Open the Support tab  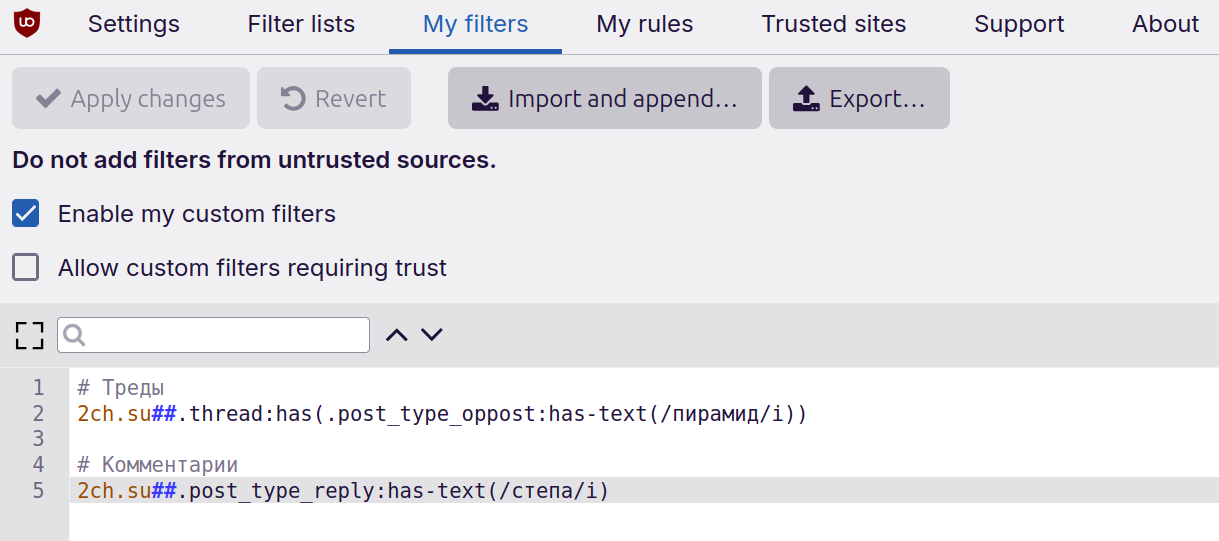pos(1019,25)
